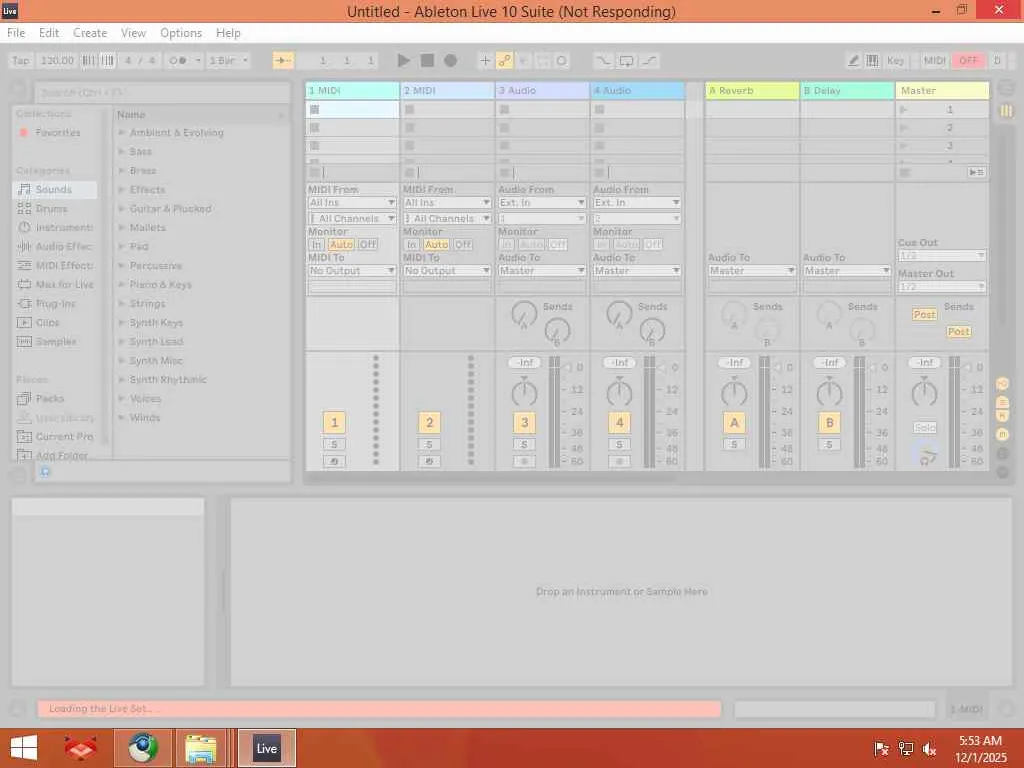
Task: Click the Session Record circle icon
Action: coord(562,61)
